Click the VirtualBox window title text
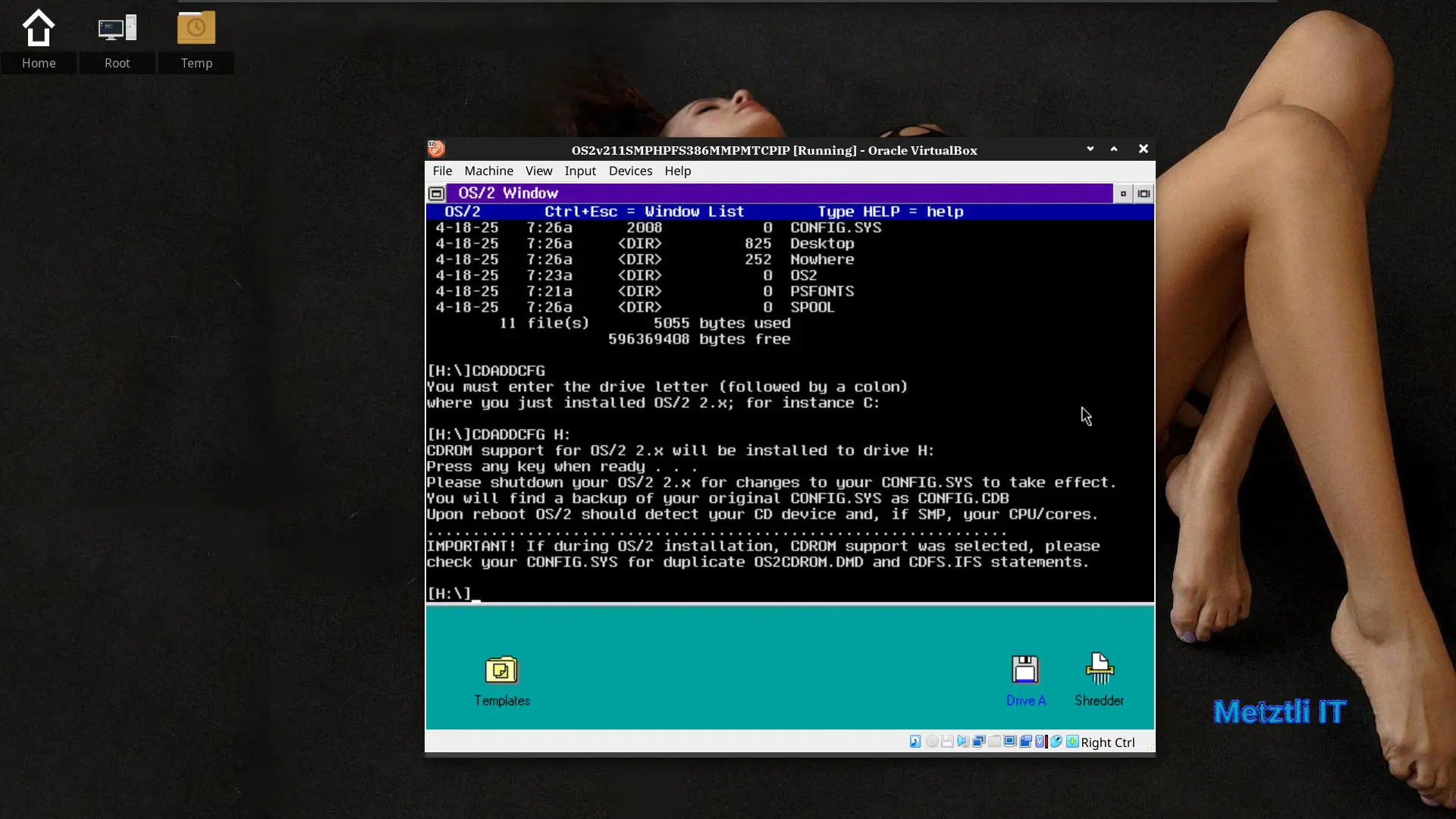This screenshot has width=1456, height=819. (774, 150)
